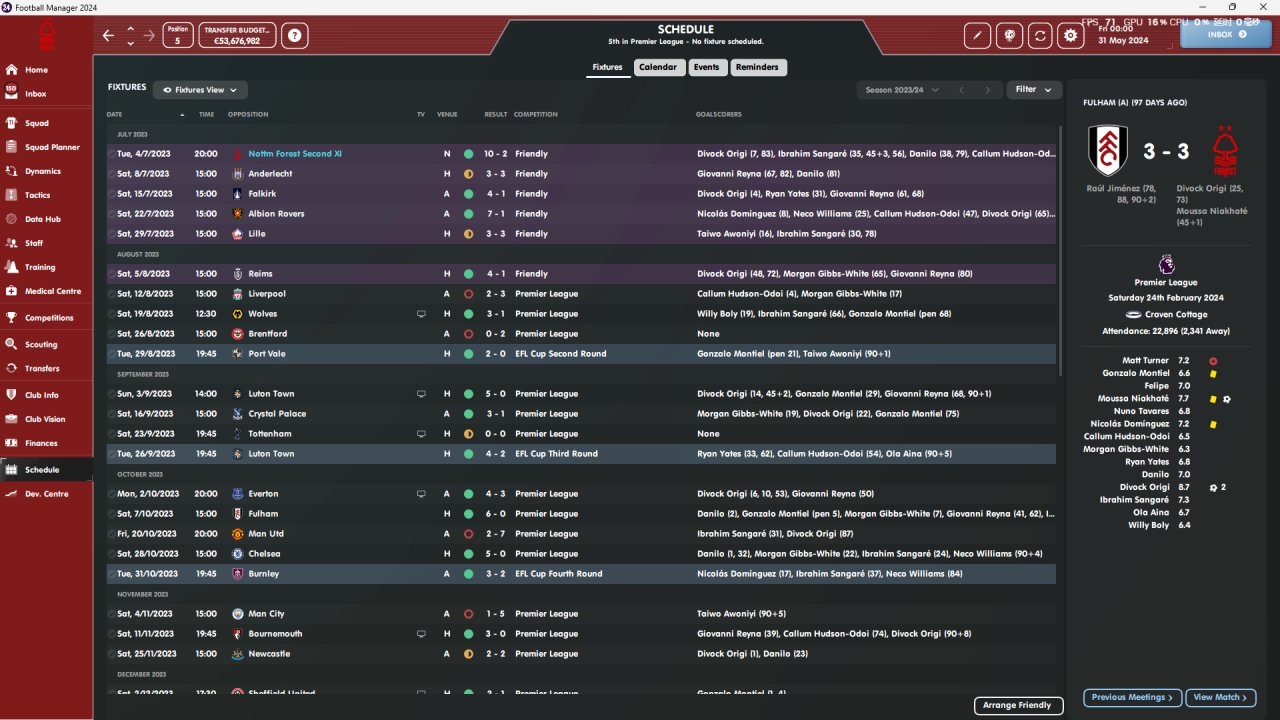Switch to the Calendar tab
This screenshot has width=1280, height=720.
click(x=658, y=67)
